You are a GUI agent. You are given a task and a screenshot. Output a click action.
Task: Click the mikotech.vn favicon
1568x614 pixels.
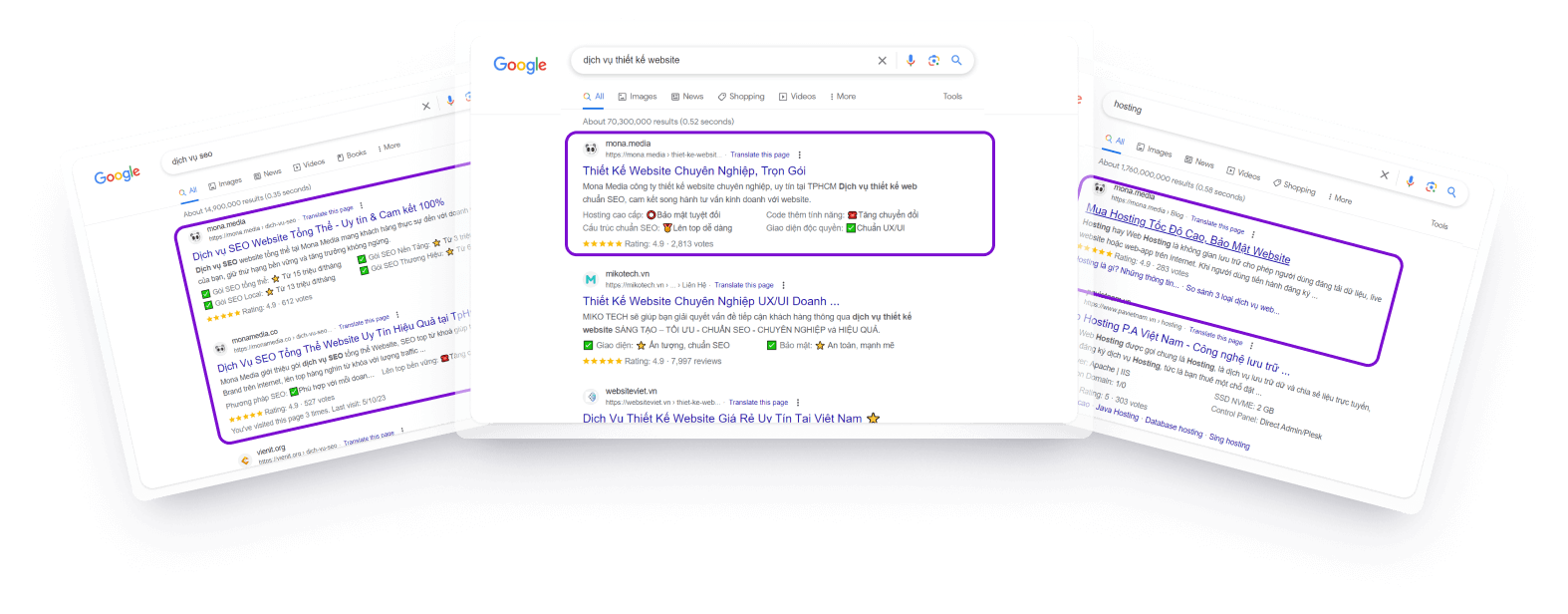[x=591, y=279]
